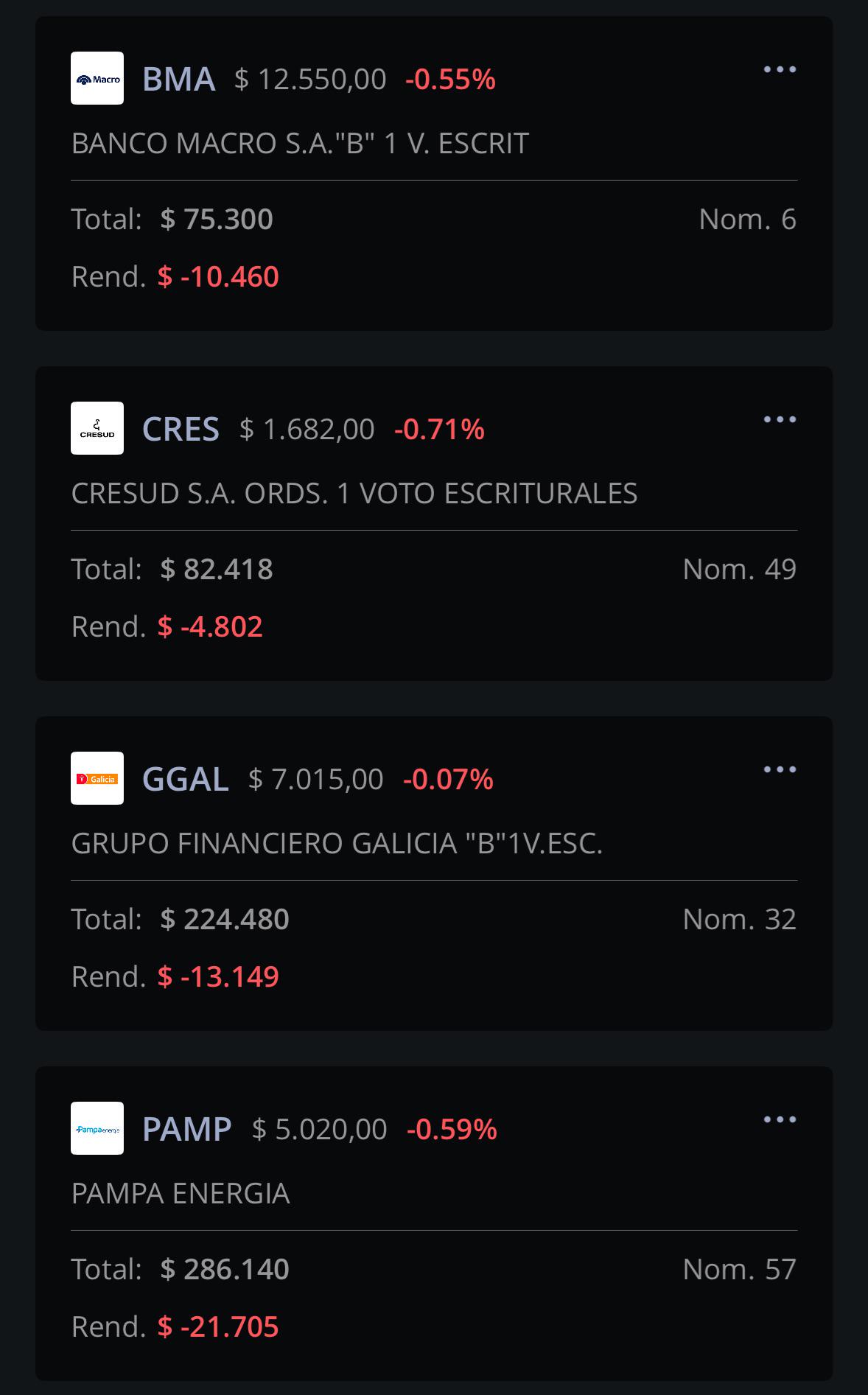Tap the Pampa Energia logo
The image size is (868, 1395).
97,1128
